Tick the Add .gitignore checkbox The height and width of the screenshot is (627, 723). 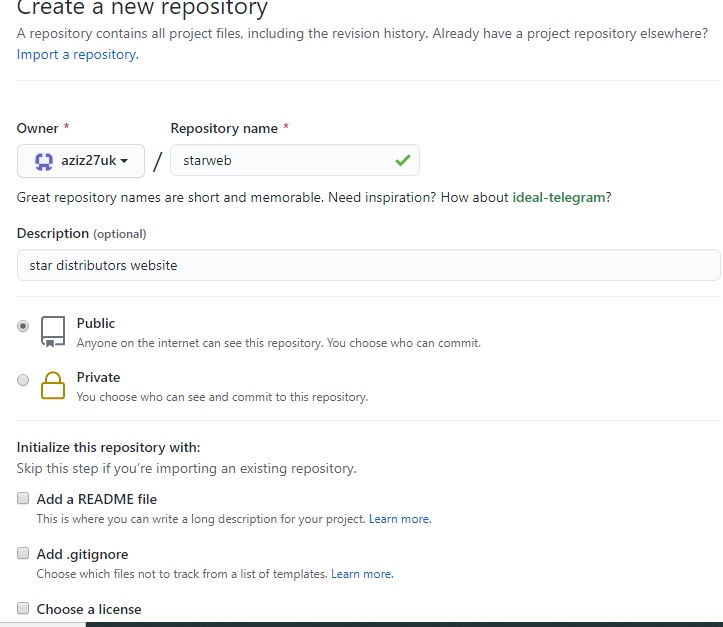23,553
